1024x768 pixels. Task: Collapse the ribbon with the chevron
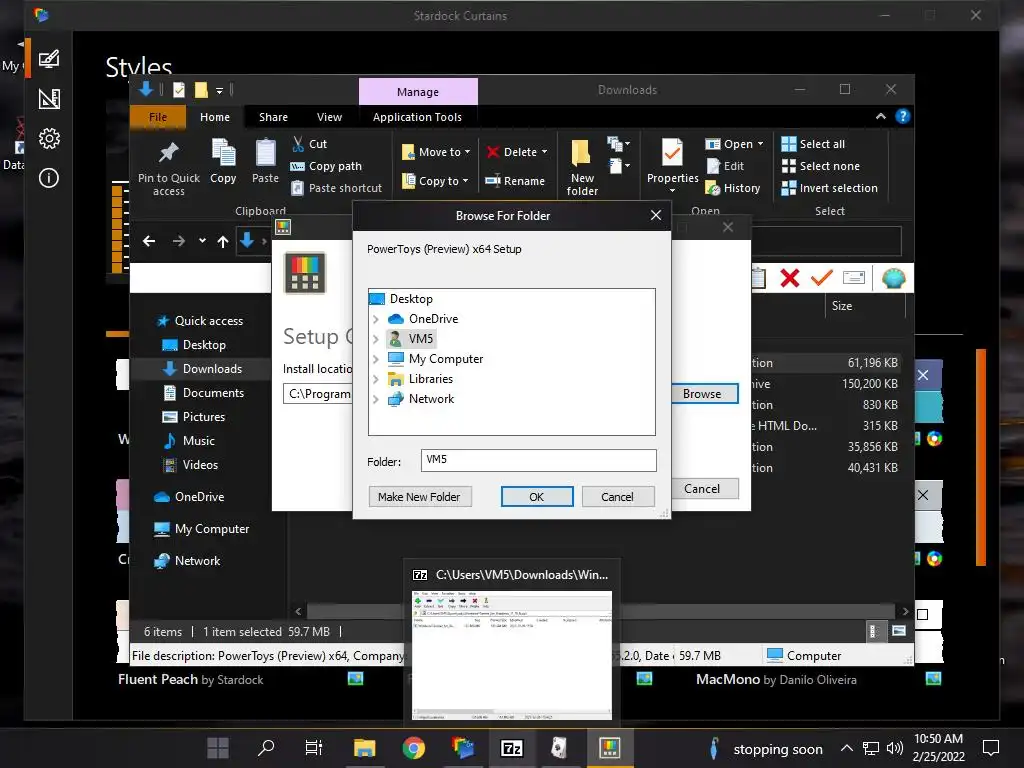(x=880, y=116)
